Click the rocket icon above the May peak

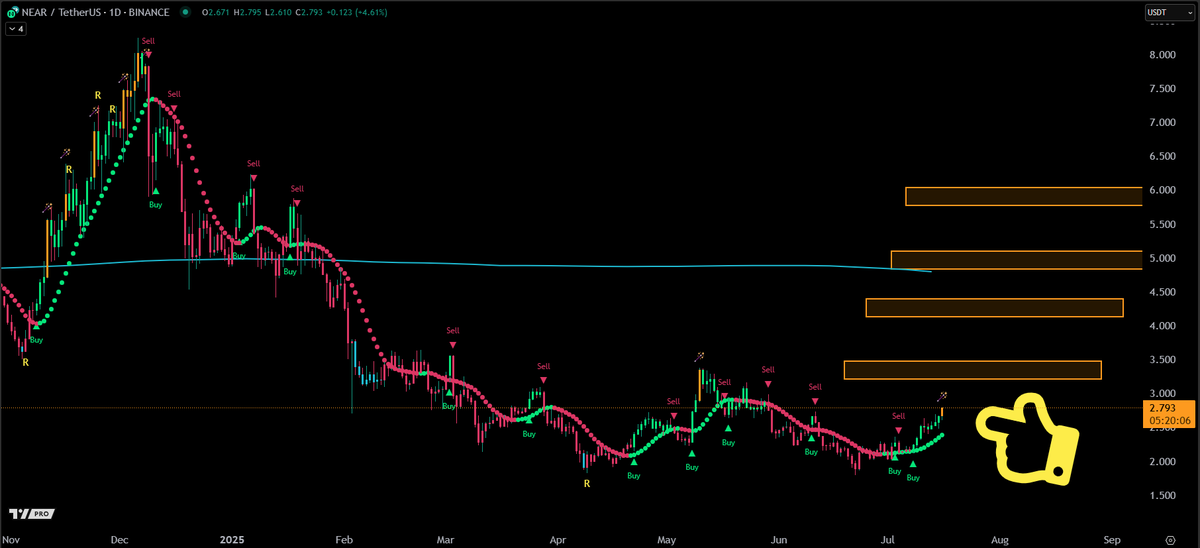tap(700, 356)
